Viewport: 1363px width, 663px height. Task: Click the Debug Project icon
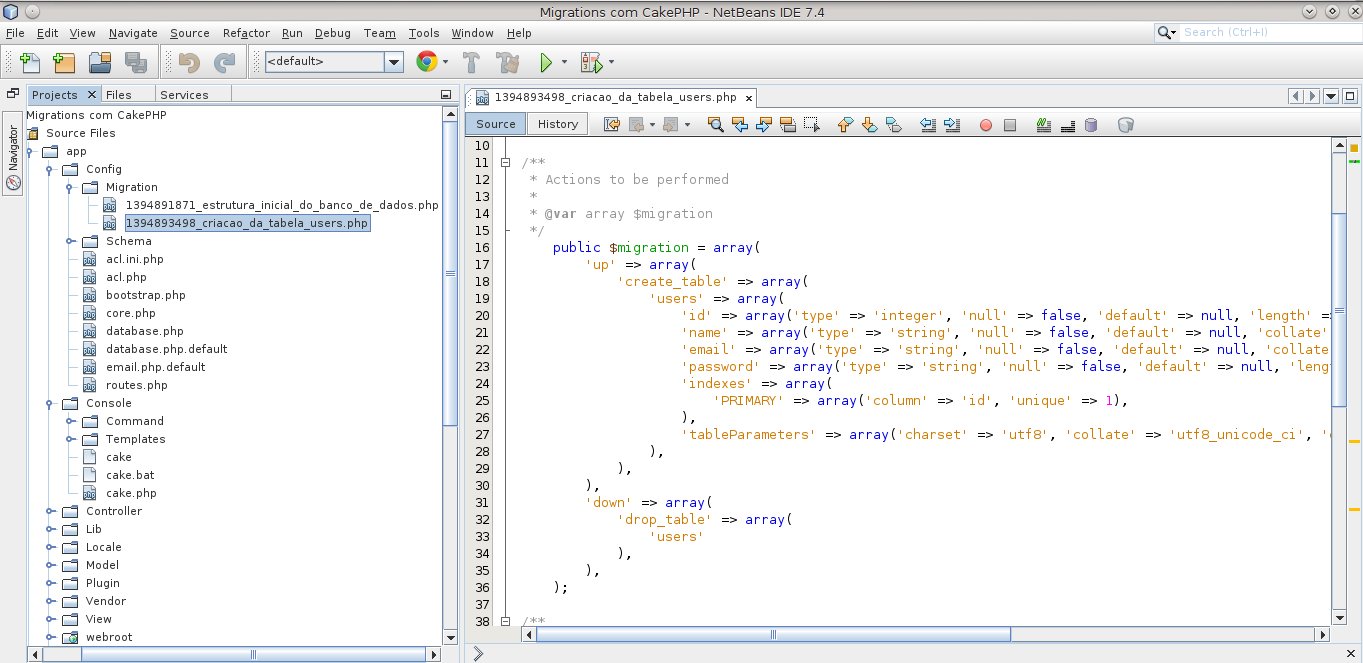[x=591, y=62]
